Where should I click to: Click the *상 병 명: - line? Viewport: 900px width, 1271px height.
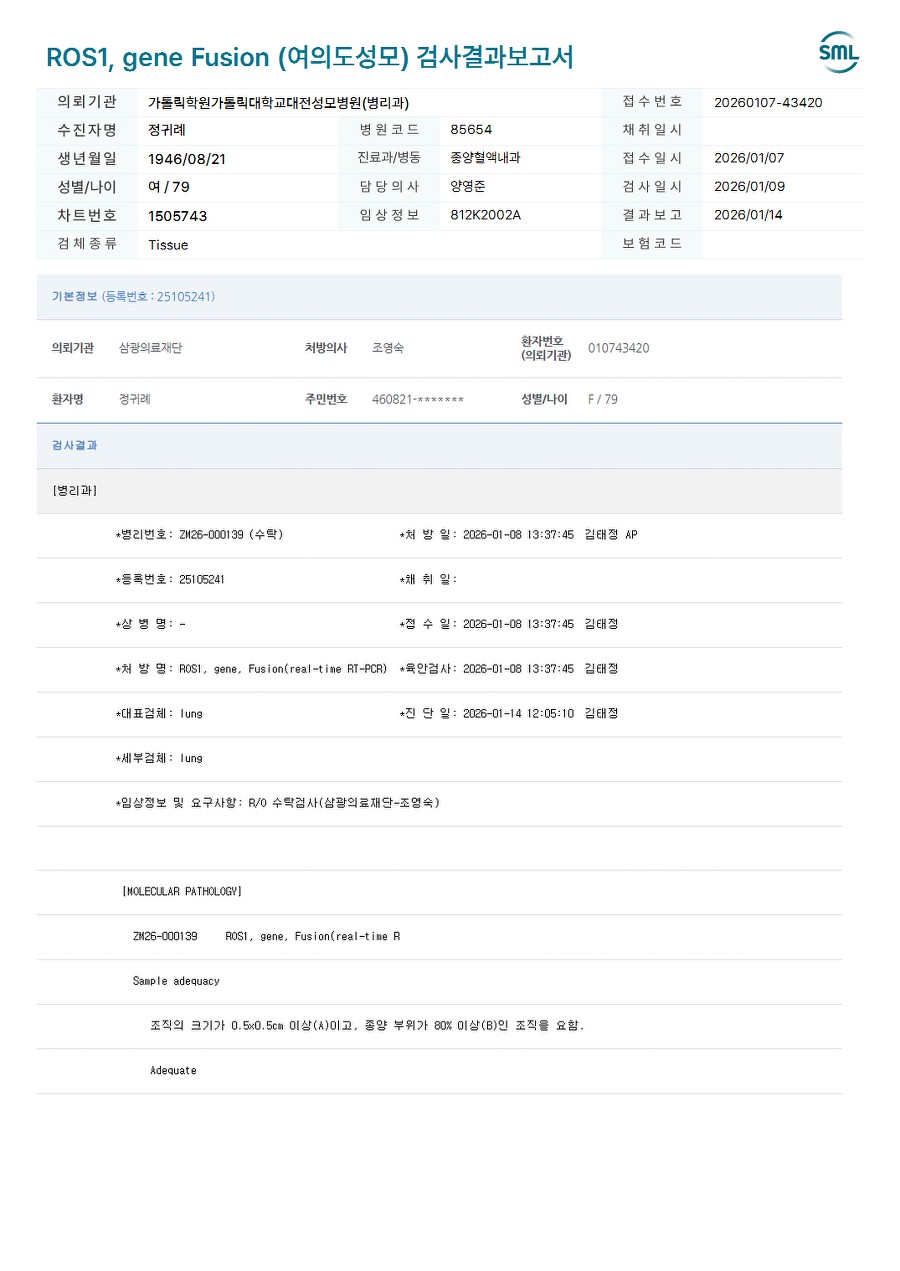(150, 624)
